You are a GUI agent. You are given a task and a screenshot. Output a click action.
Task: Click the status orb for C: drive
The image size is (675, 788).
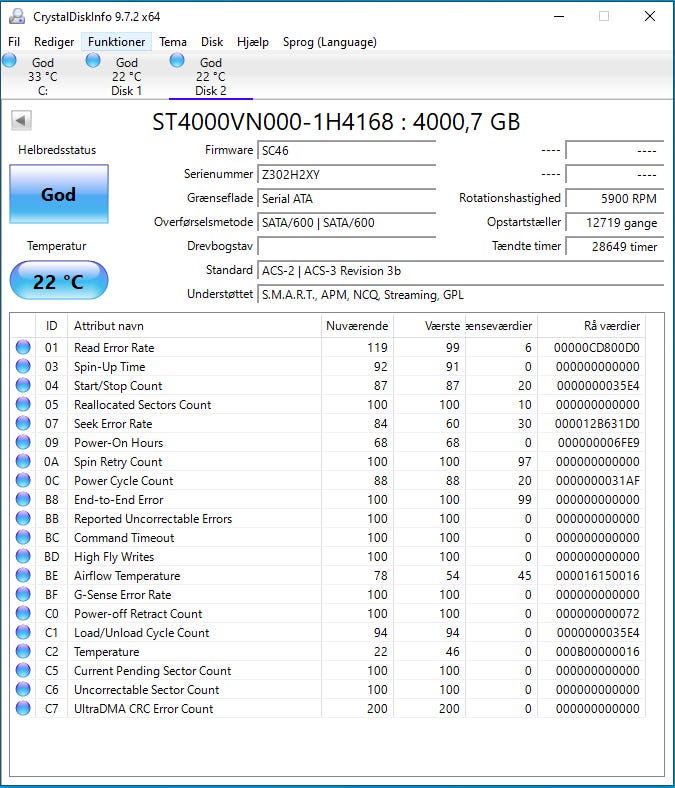click(x=10, y=61)
